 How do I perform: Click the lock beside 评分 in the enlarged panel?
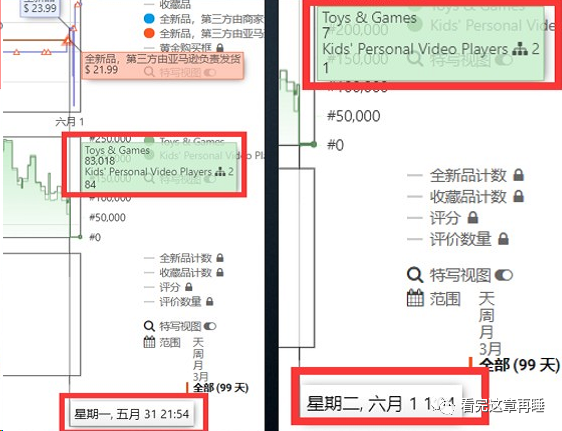(473, 217)
